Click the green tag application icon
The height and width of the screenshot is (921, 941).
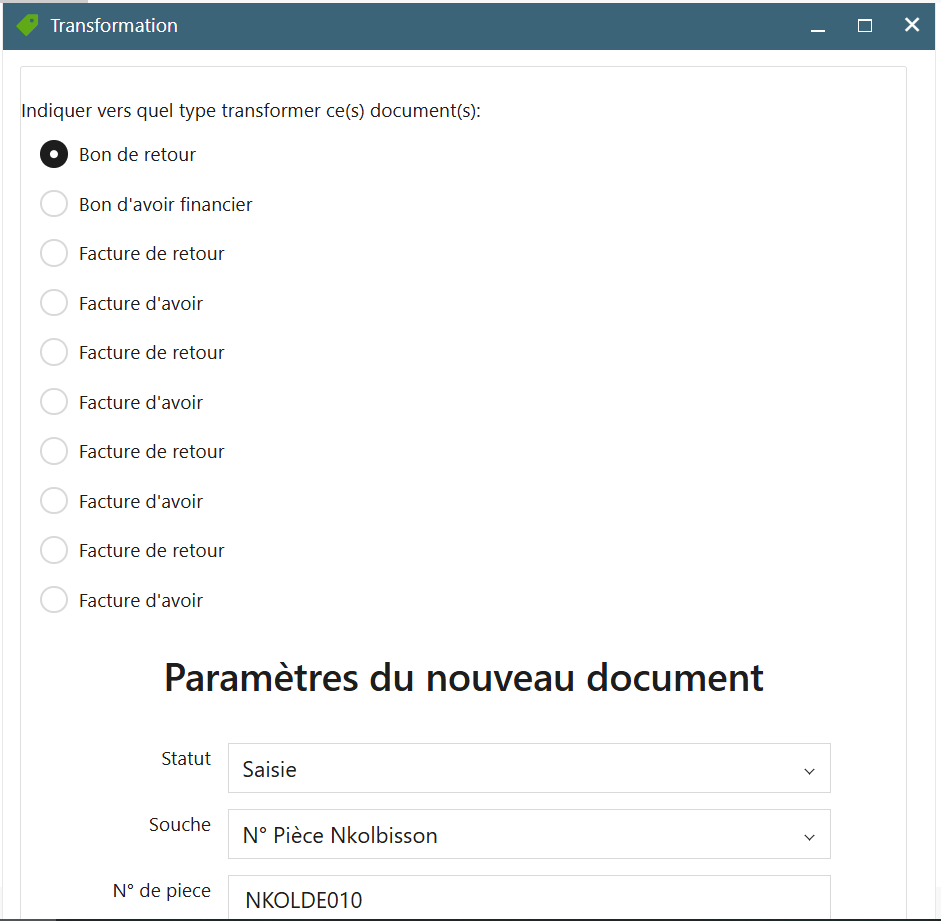click(28, 25)
